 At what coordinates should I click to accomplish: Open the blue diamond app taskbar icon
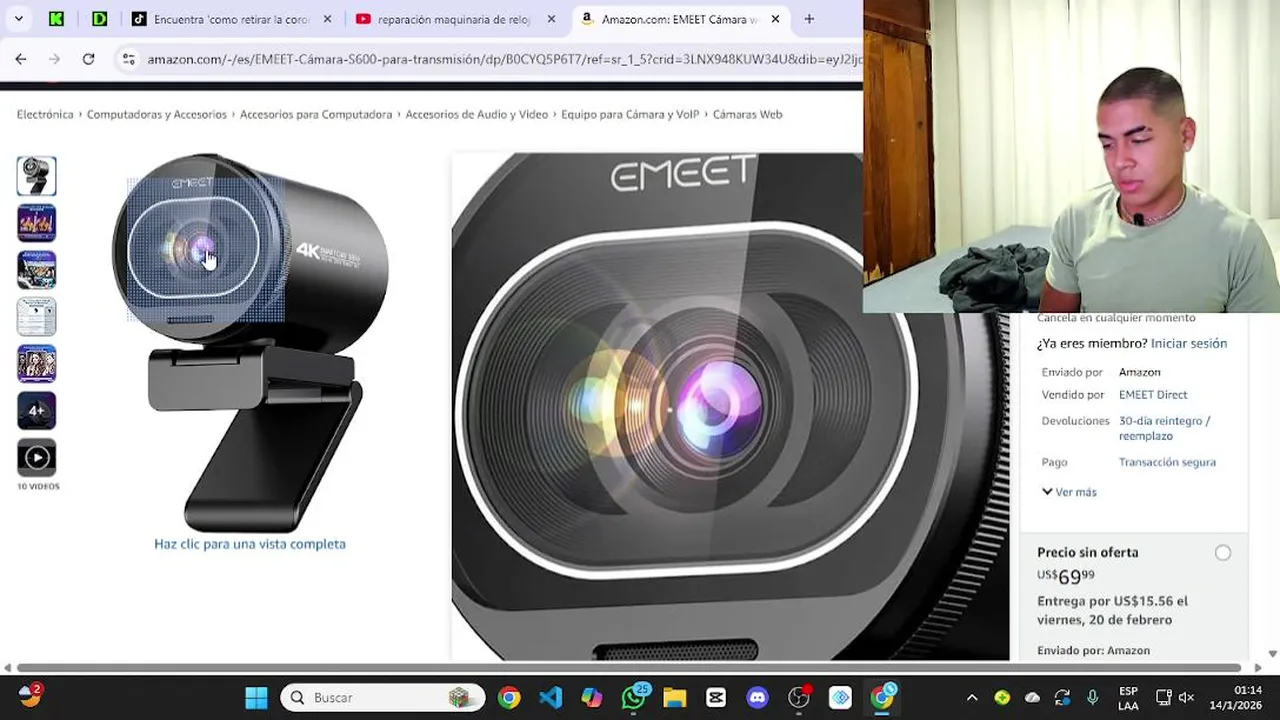tap(840, 697)
